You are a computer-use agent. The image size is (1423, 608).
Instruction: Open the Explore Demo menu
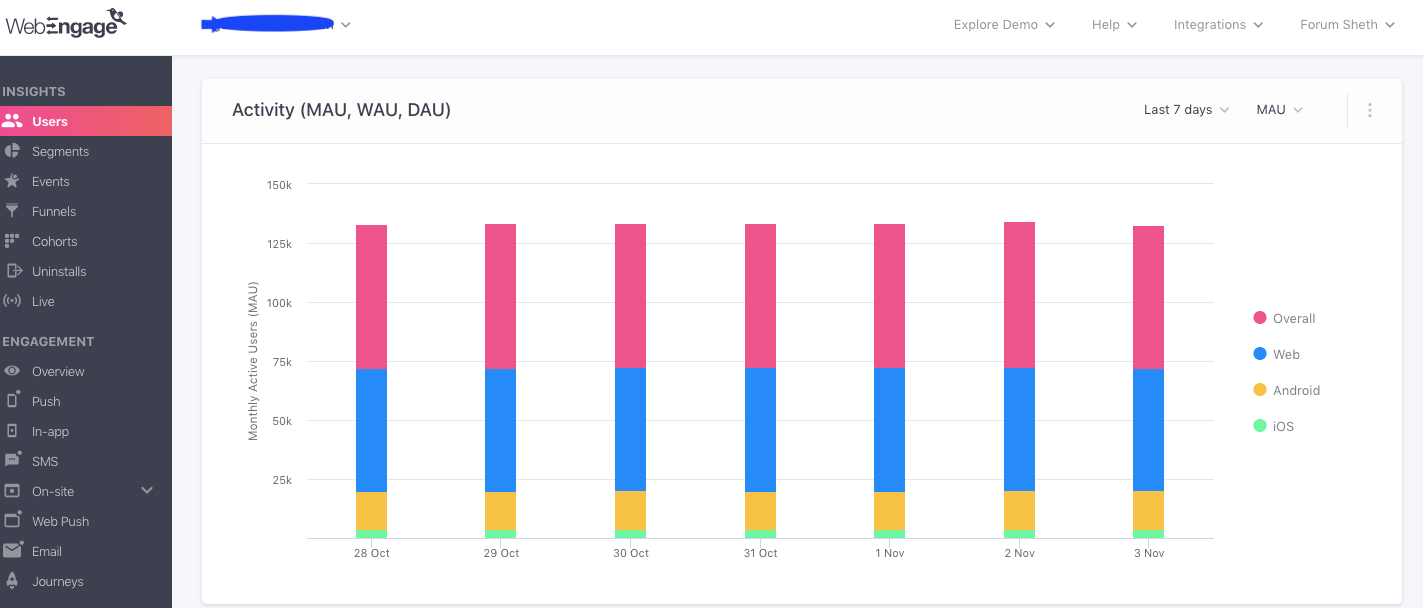pyautogui.click(x=1003, y=24)
